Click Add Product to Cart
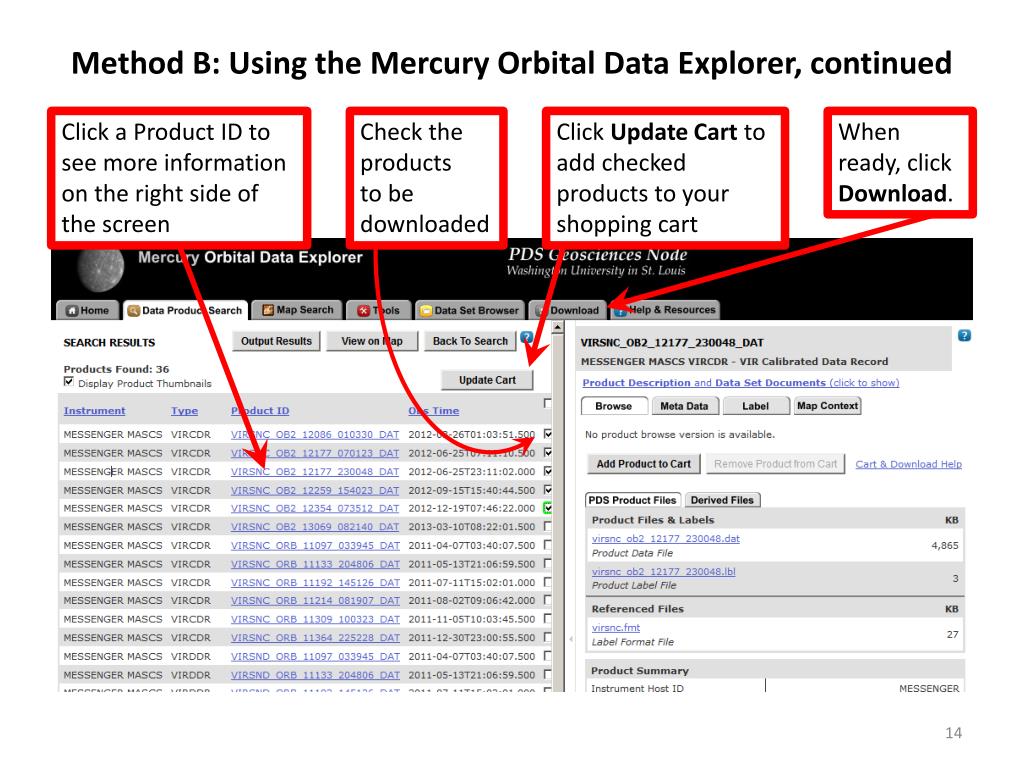The height and width of the screenshot is (768, 1024). tap(643, 464)
